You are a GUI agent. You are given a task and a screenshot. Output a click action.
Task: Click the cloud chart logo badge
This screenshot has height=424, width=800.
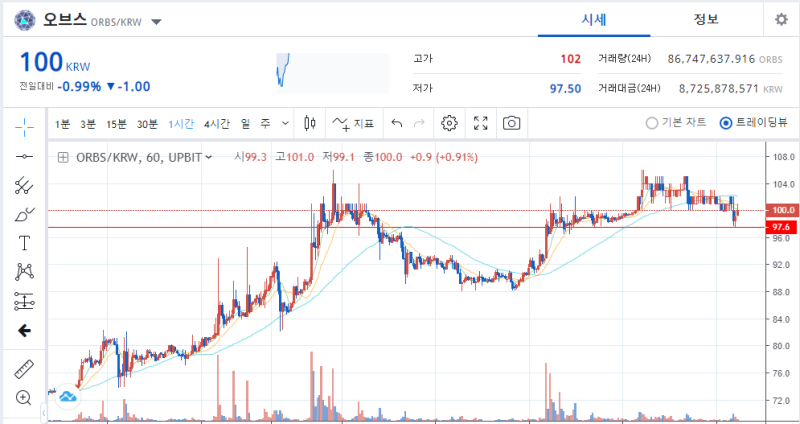tap(68, 396)
